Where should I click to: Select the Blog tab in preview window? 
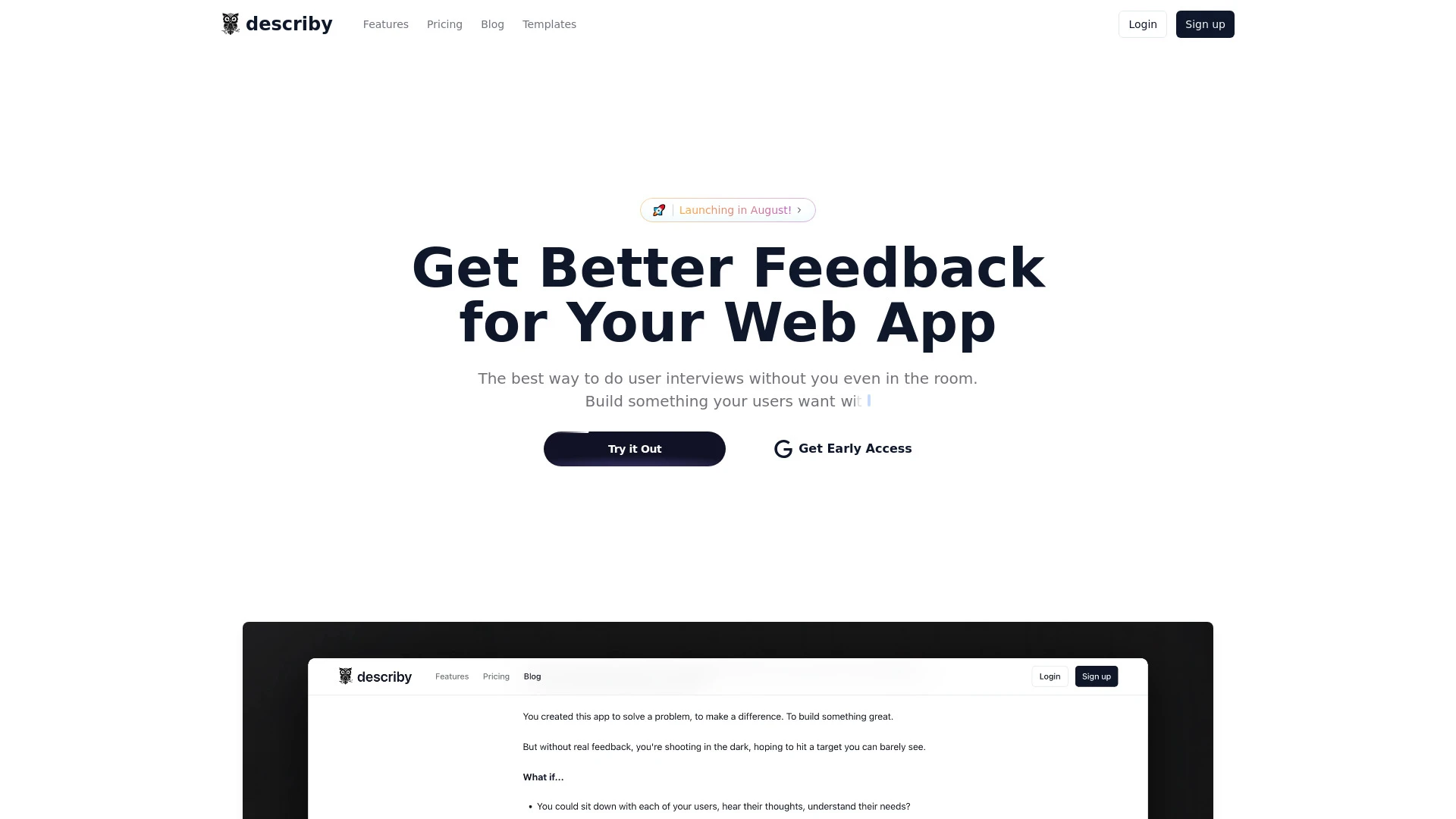point(532,676)
